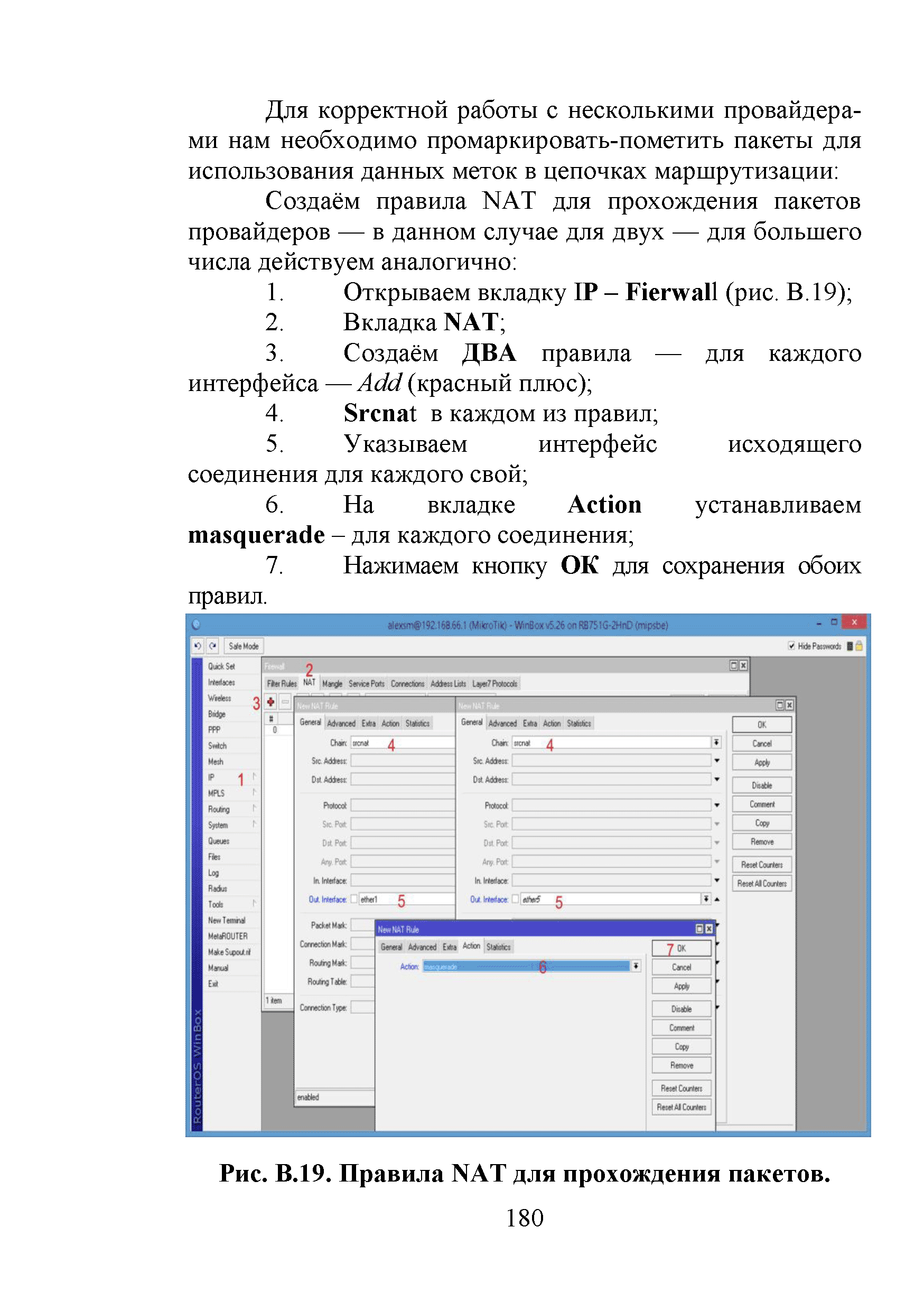Screen dimensions: 924x1311
Task: Click the Chain srcnat field in ether1 window
Action: pos(403,742)
